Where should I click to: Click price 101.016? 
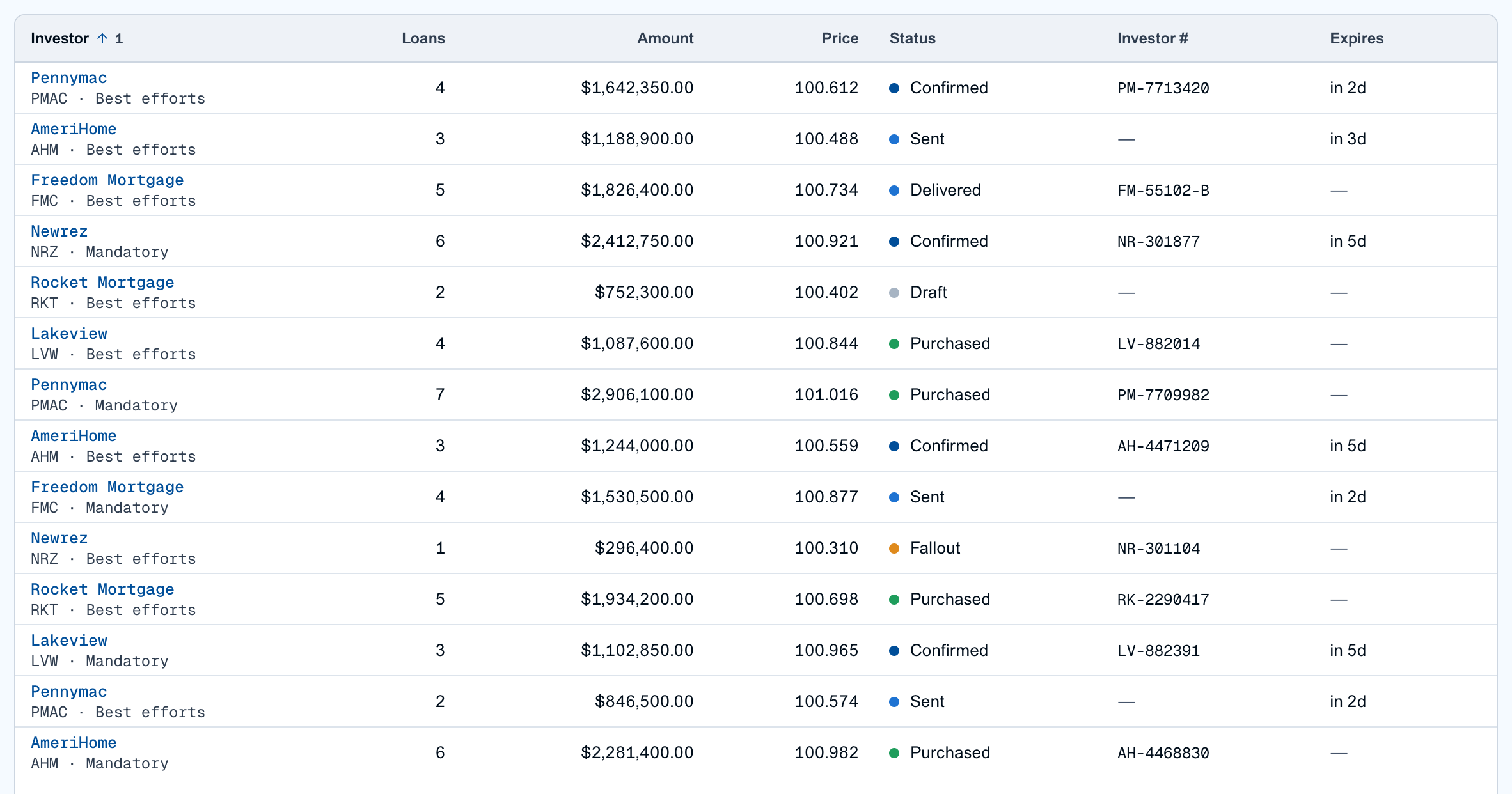[826, 394]
